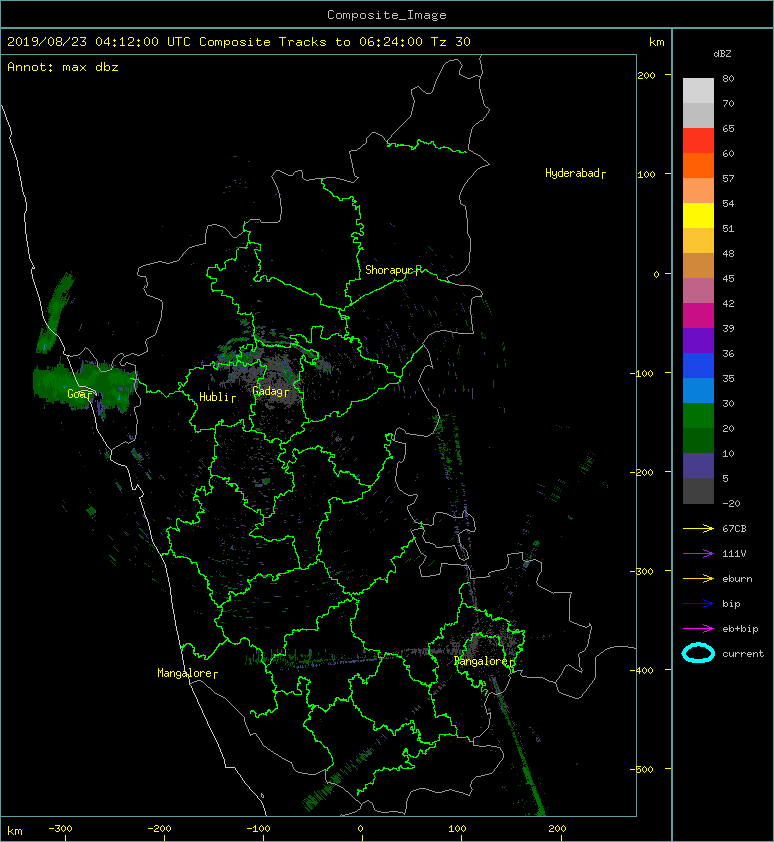This screenshot has width=774, height=842.
Task: Click the dBZ color scale heading
Action: 722,54
